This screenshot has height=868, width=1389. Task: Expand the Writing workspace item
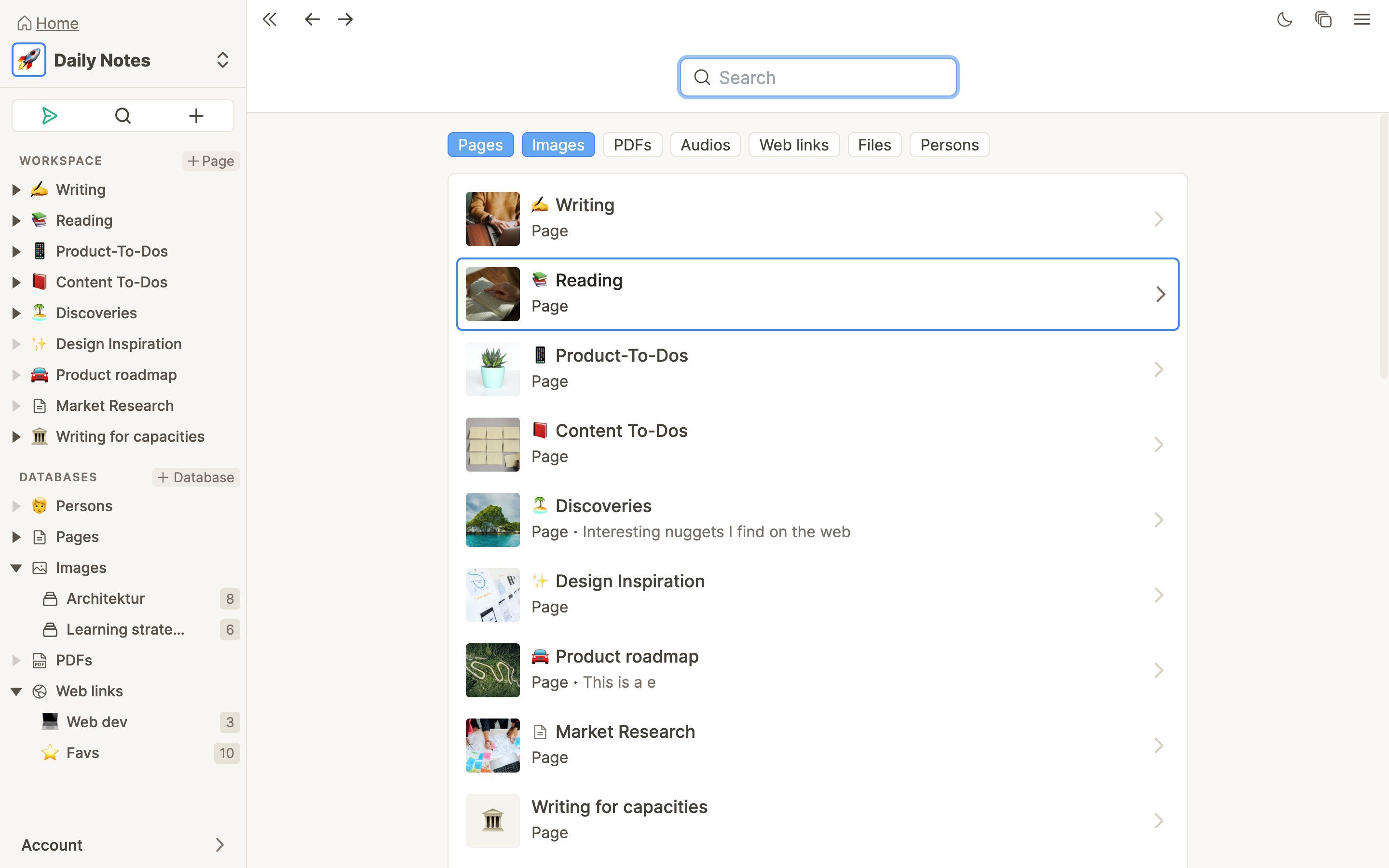tap(15, 190)
